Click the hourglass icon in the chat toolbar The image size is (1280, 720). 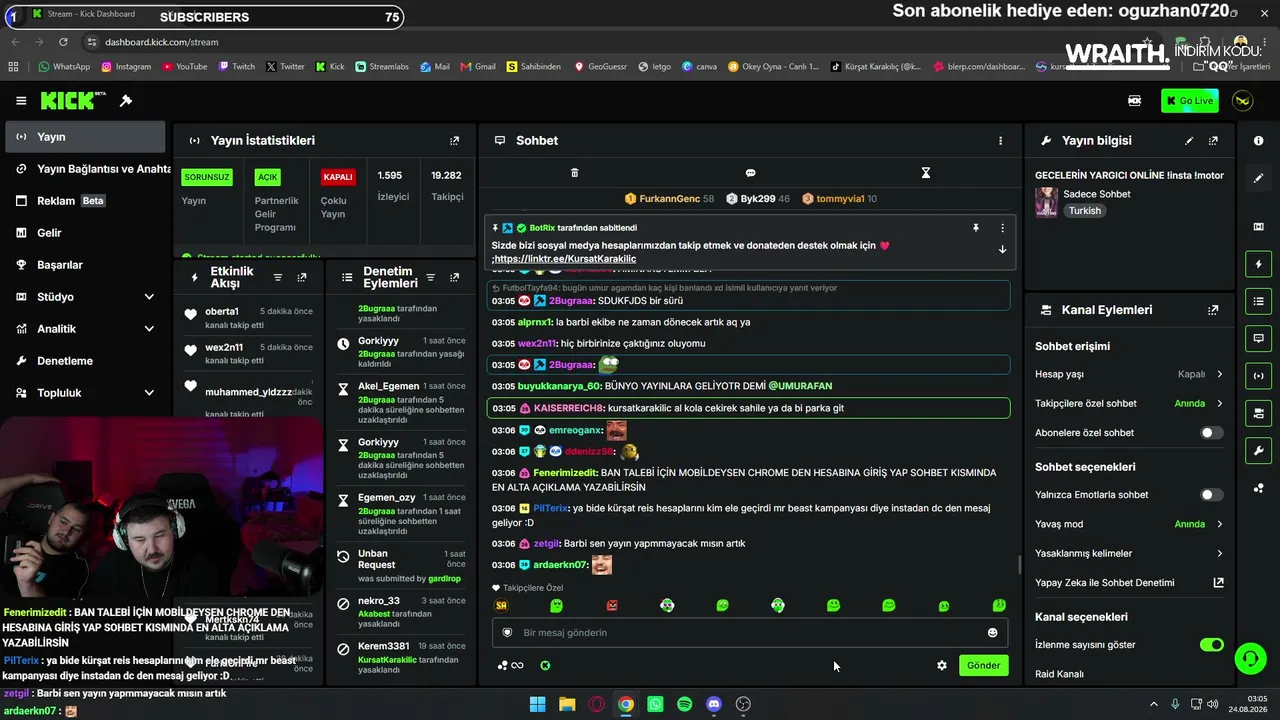pos(926,173)
